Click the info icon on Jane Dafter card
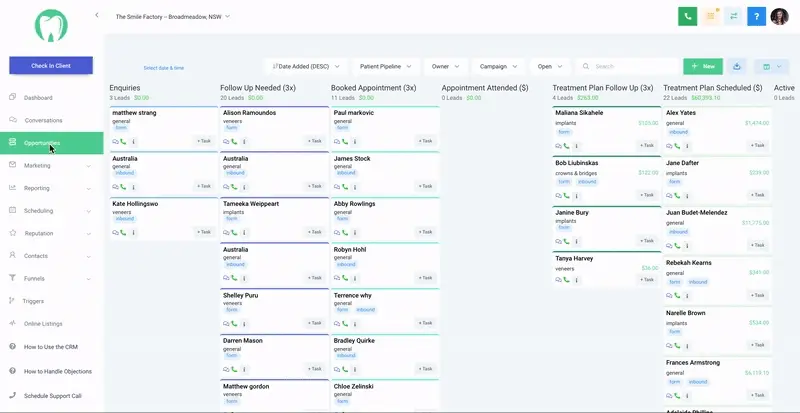 coord(687,196)
